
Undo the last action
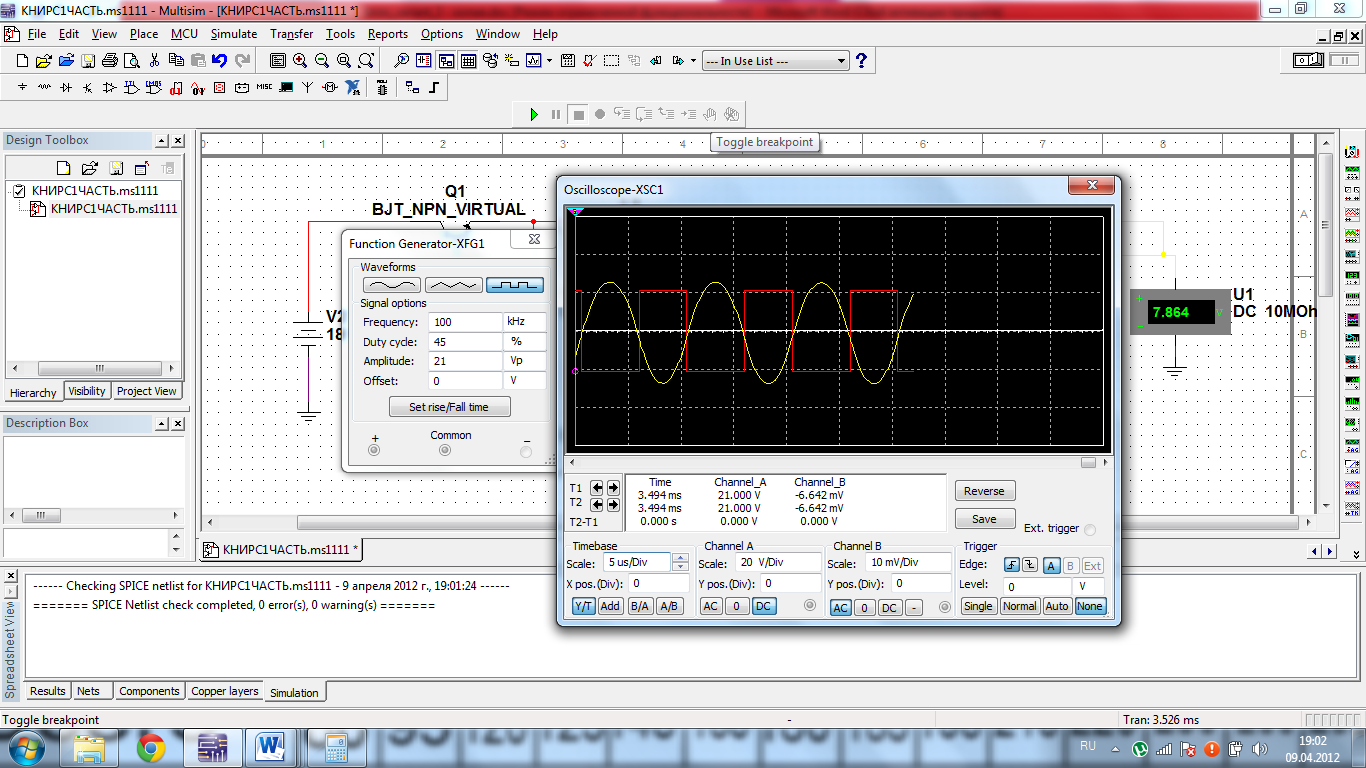(x=219, y=61)
